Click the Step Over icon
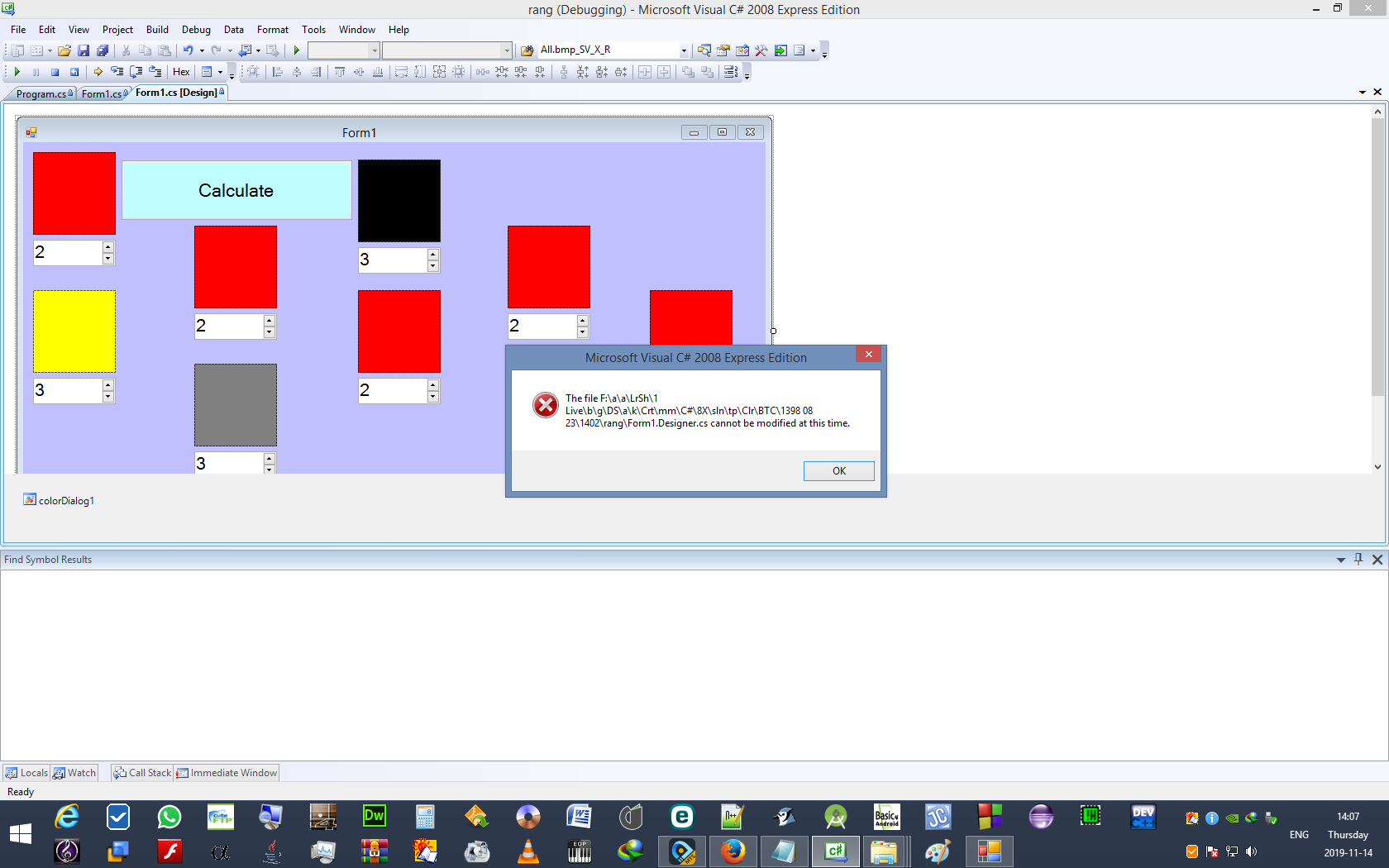Image resolution: width=1389 pixels, height=868 pixels. click(136, 72)
